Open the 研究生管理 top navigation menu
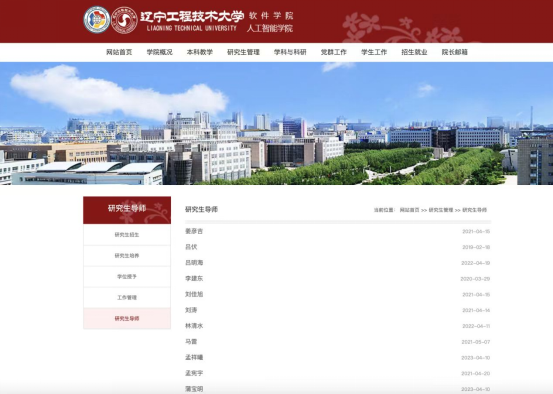 pos(243,52)
